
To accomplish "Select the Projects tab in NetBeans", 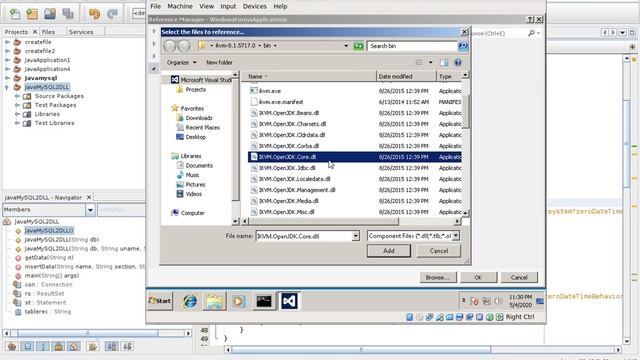I will pyautogui.click(x=16, y=32).
